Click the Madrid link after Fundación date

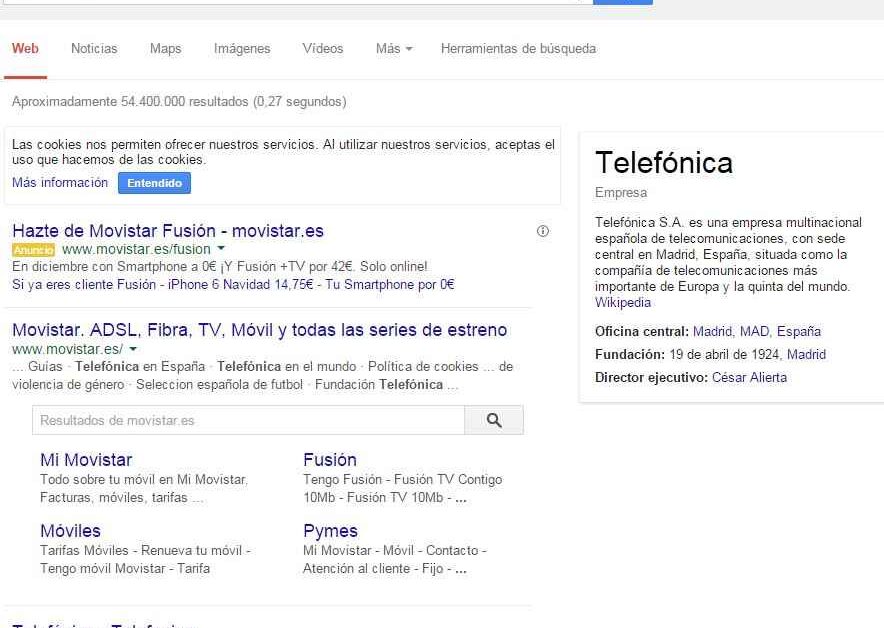[x=806, y=355]
